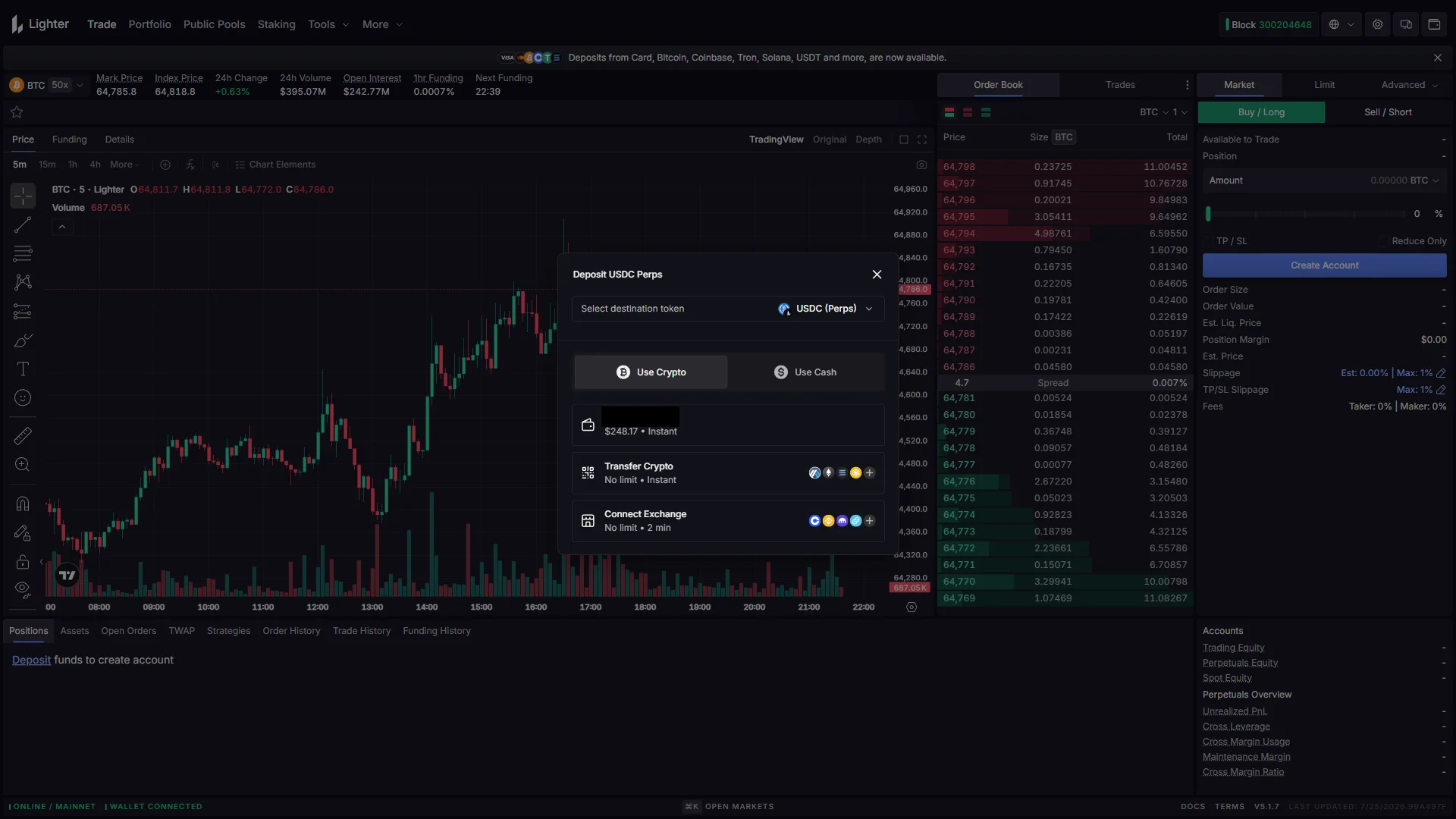Click the chat icon in the top bar
The height and width of the screenshot is (819, 1456).
(x=1406, y=24)
